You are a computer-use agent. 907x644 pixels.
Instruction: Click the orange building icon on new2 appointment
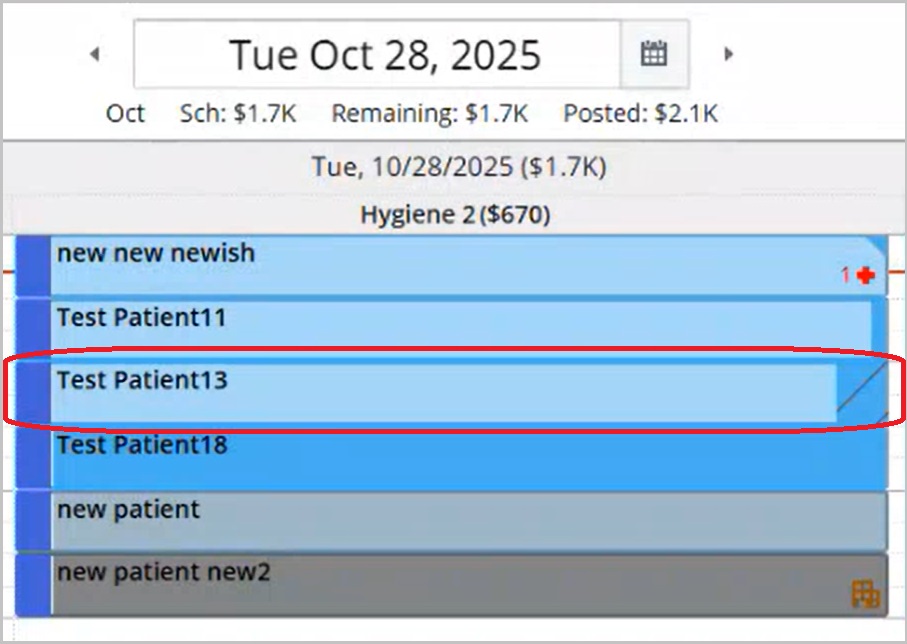tap(865, 594)
